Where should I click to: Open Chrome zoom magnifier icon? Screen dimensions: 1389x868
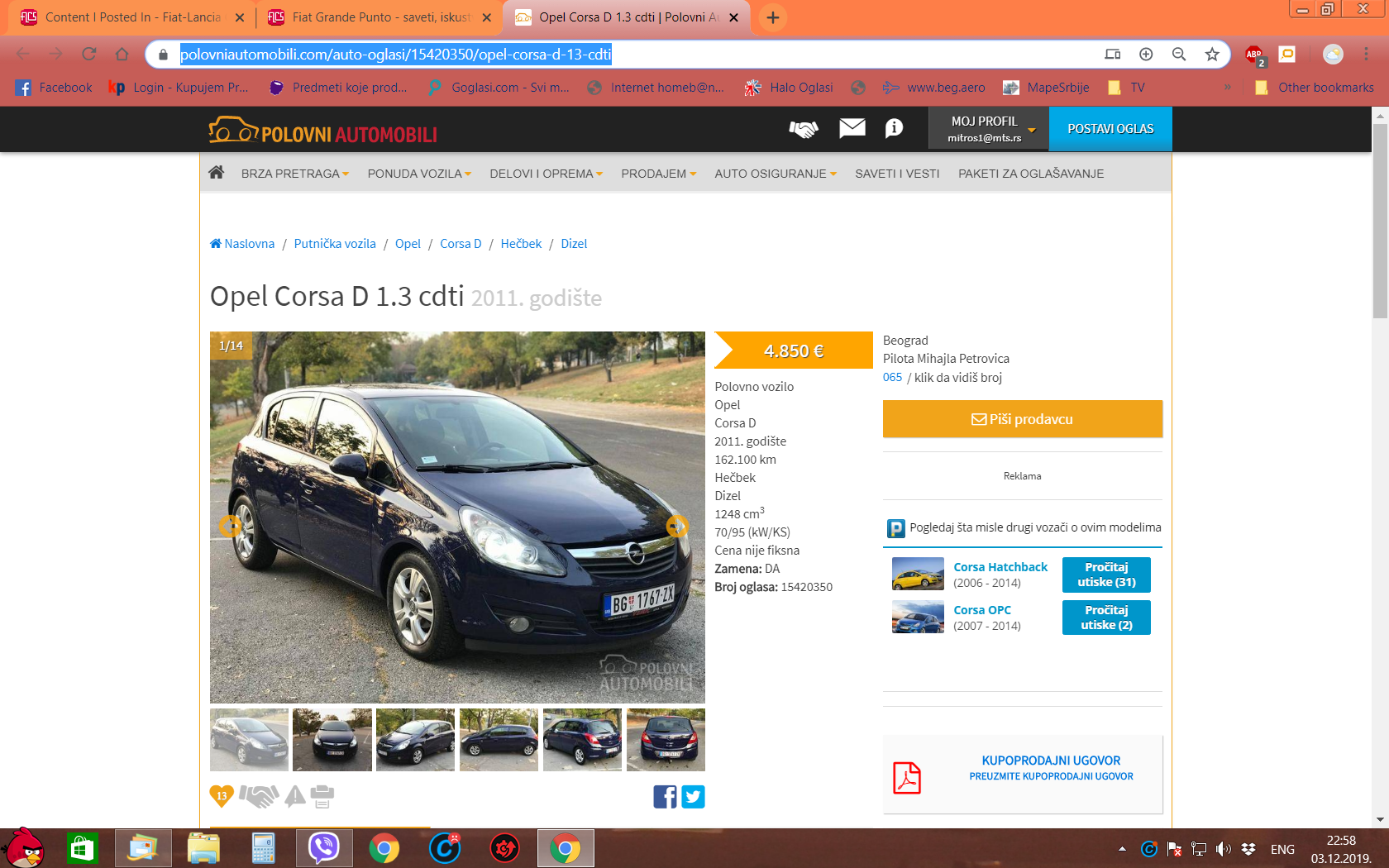pos(1179,55)
